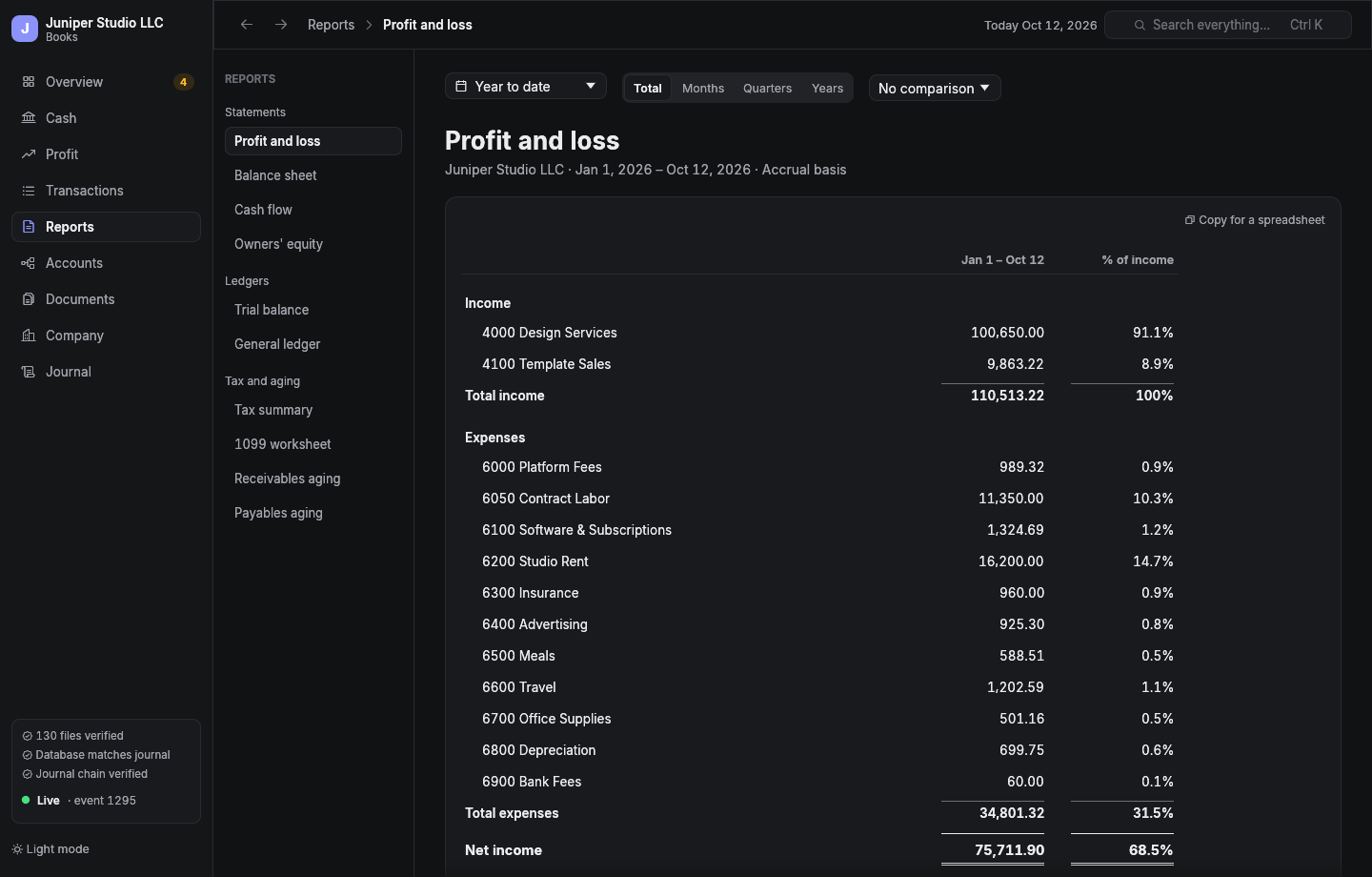
Task: Open Receivables aging report
Action: point(313,479)
